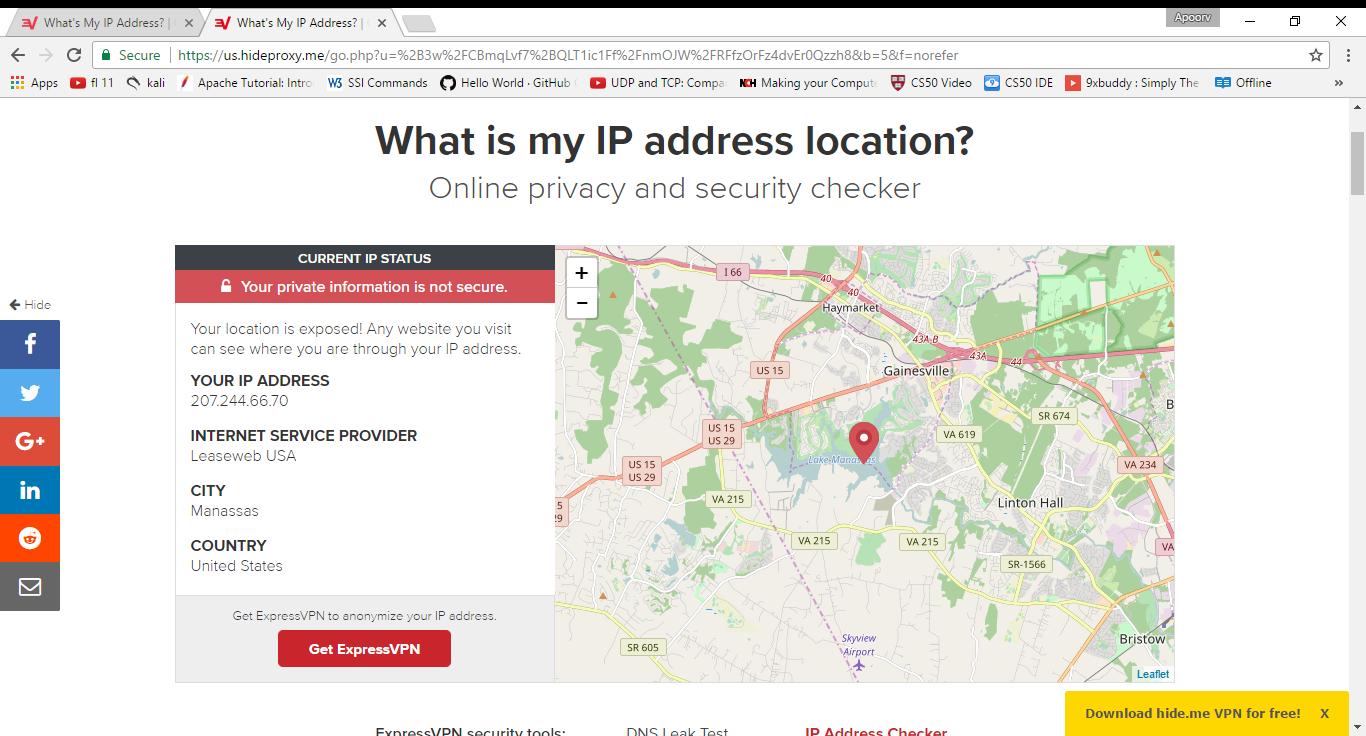The width and height of the screenshot is (1366, 736).
Task: Open kali bookmark
Action: click(146, 83)
